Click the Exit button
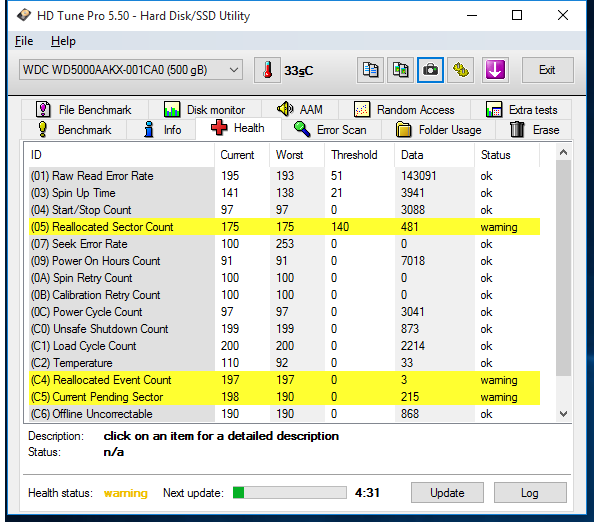 547,70
